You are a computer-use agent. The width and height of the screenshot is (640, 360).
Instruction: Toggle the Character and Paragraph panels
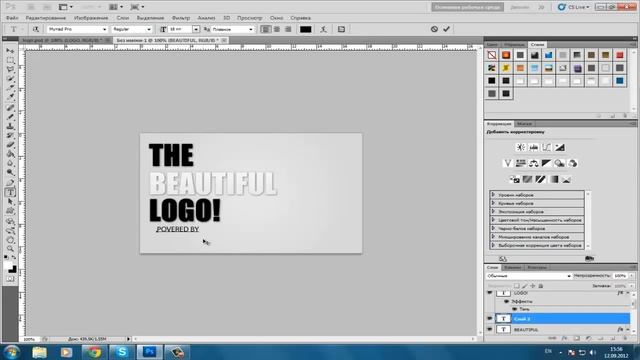(341, 29)
